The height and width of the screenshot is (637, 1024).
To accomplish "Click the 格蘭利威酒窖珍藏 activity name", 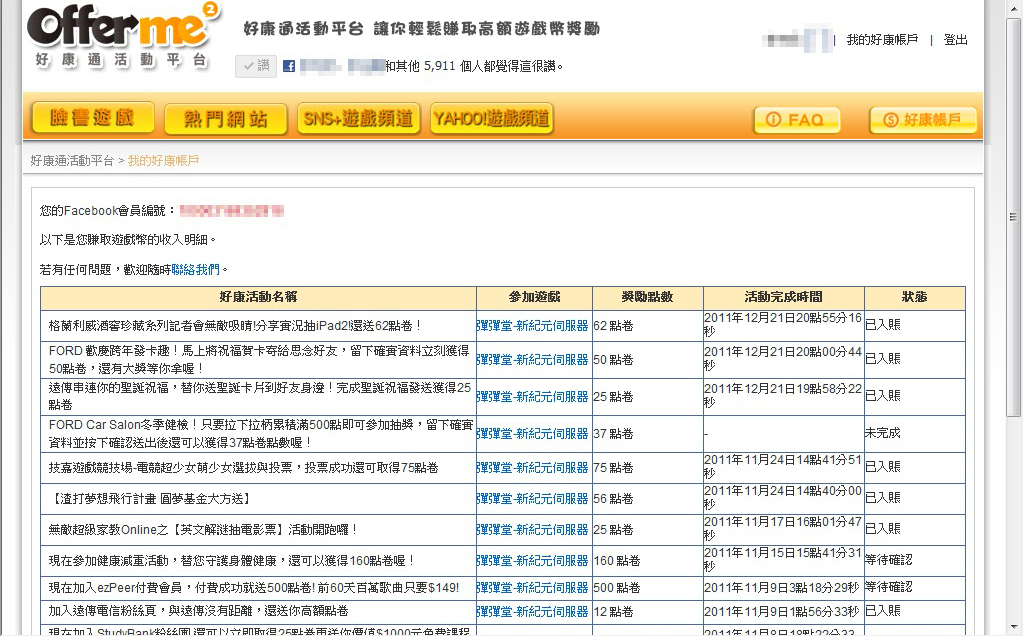I will [x=236, y=325].
